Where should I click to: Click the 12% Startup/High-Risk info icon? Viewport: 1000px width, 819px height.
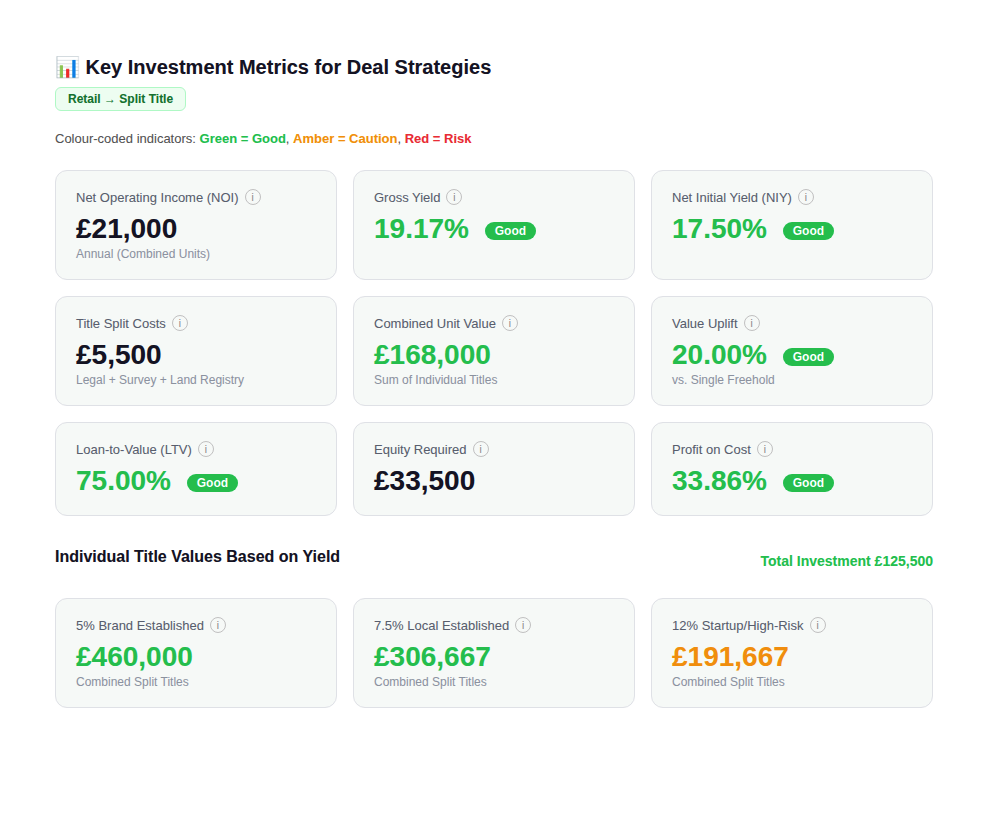pos(818,625)
